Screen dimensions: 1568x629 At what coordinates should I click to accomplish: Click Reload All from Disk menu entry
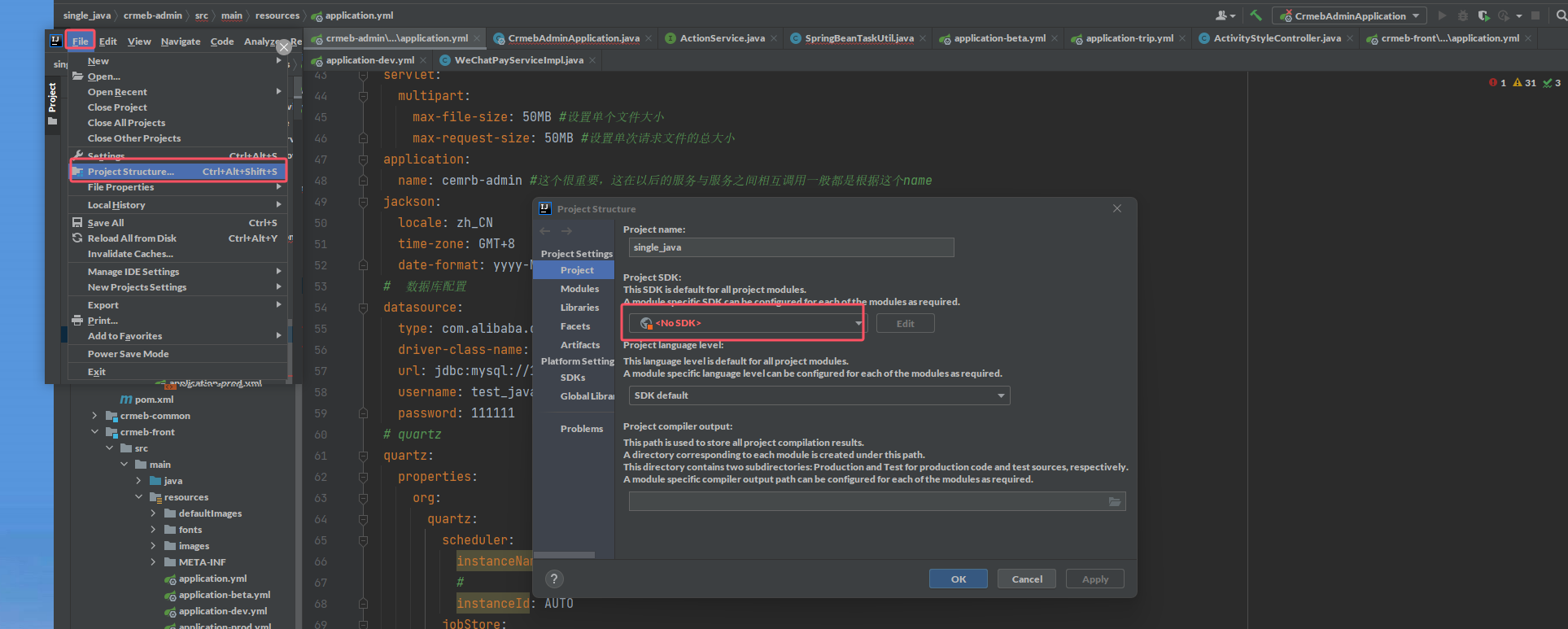point(178,238)
